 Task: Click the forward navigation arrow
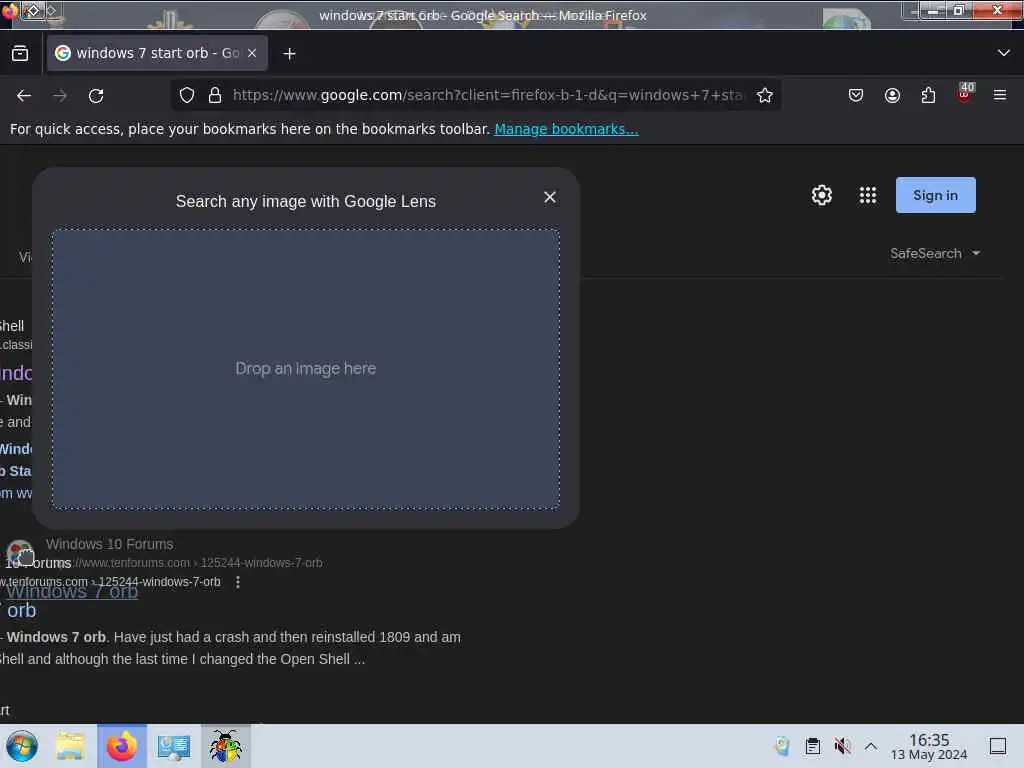coord(60,96)
